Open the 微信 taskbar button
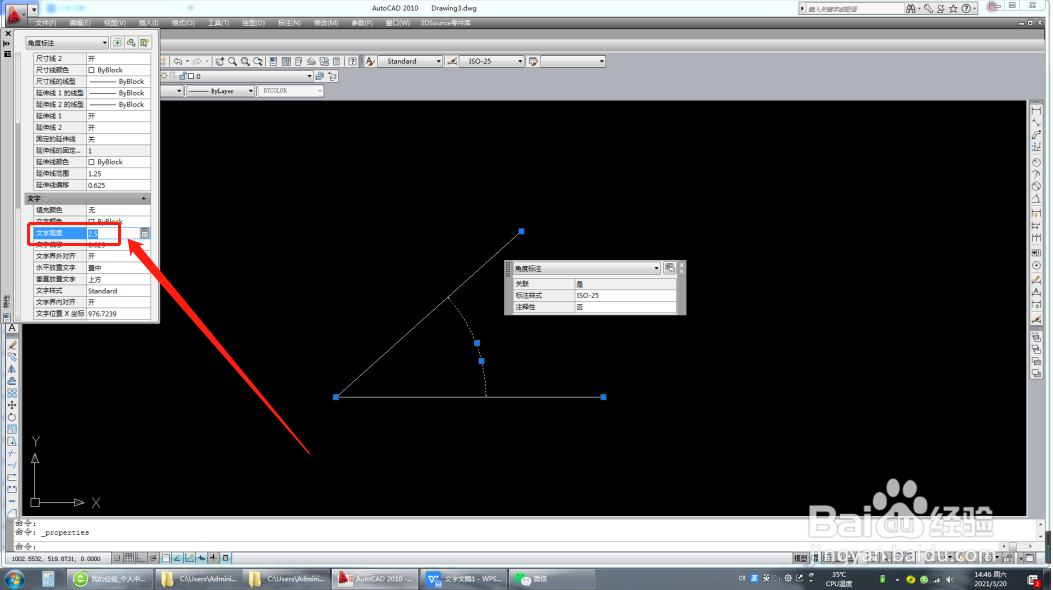 tap(552, 579)
